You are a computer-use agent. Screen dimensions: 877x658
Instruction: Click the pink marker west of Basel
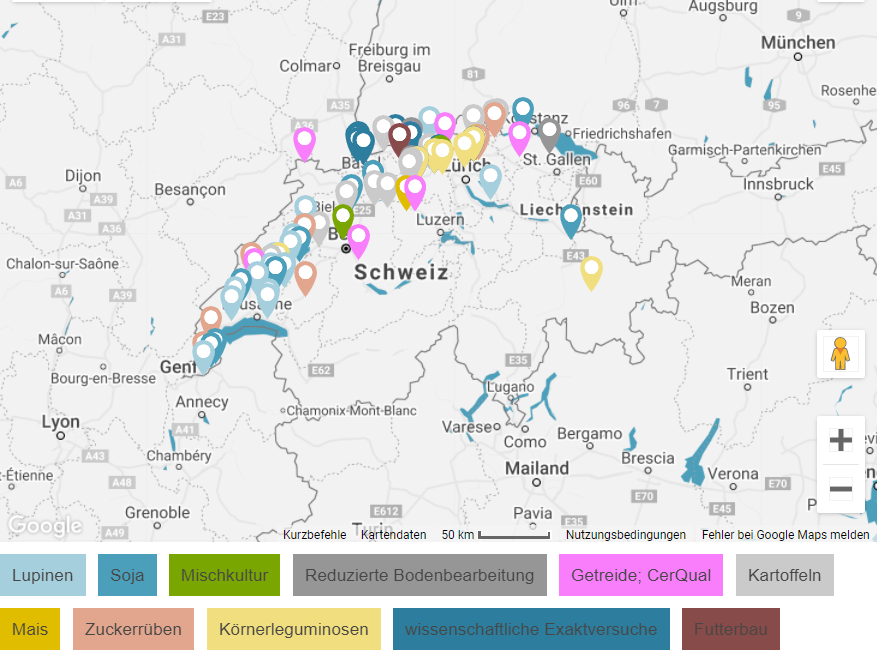point(304,144)
